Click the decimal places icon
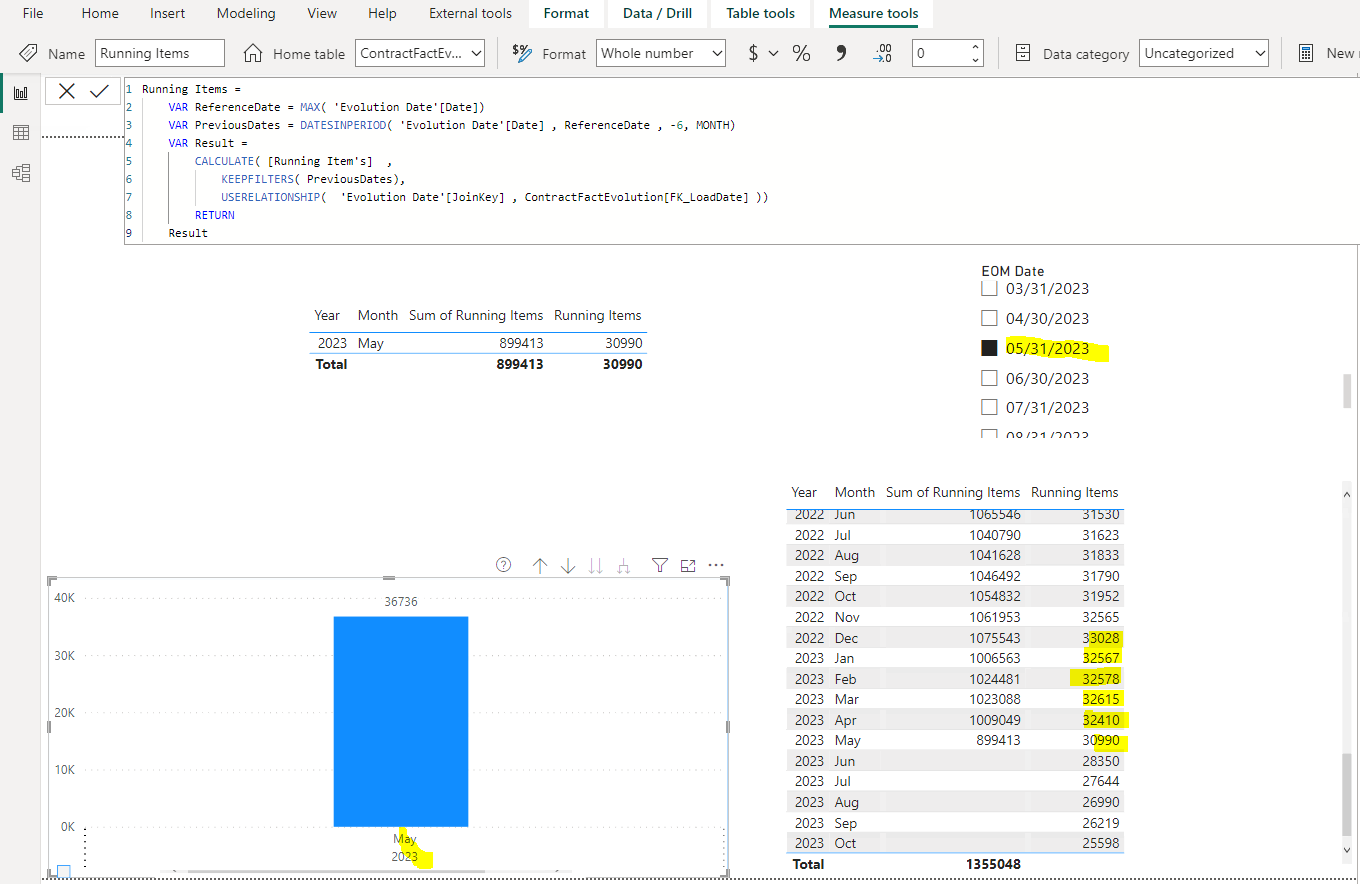This screenshot has height=884, width=1360. click(x=882, y=53)
